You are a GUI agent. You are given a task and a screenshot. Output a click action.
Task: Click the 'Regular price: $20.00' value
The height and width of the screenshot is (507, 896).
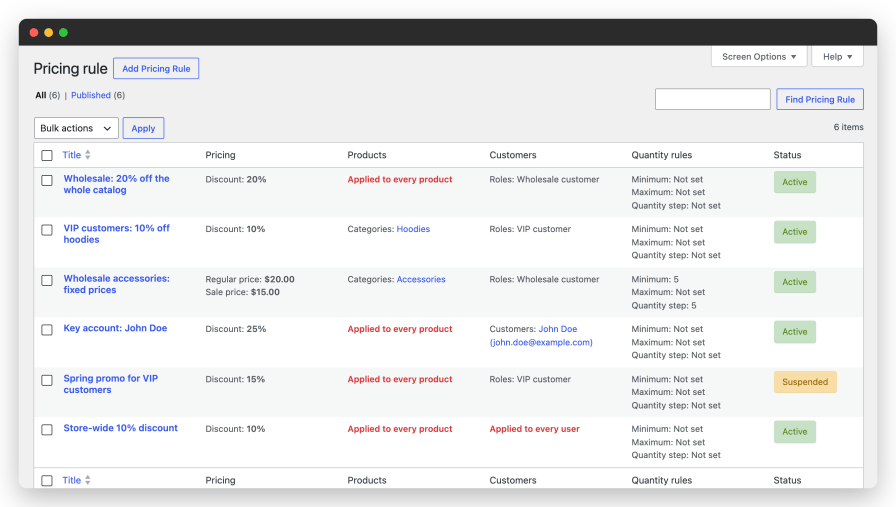[250, 280]
